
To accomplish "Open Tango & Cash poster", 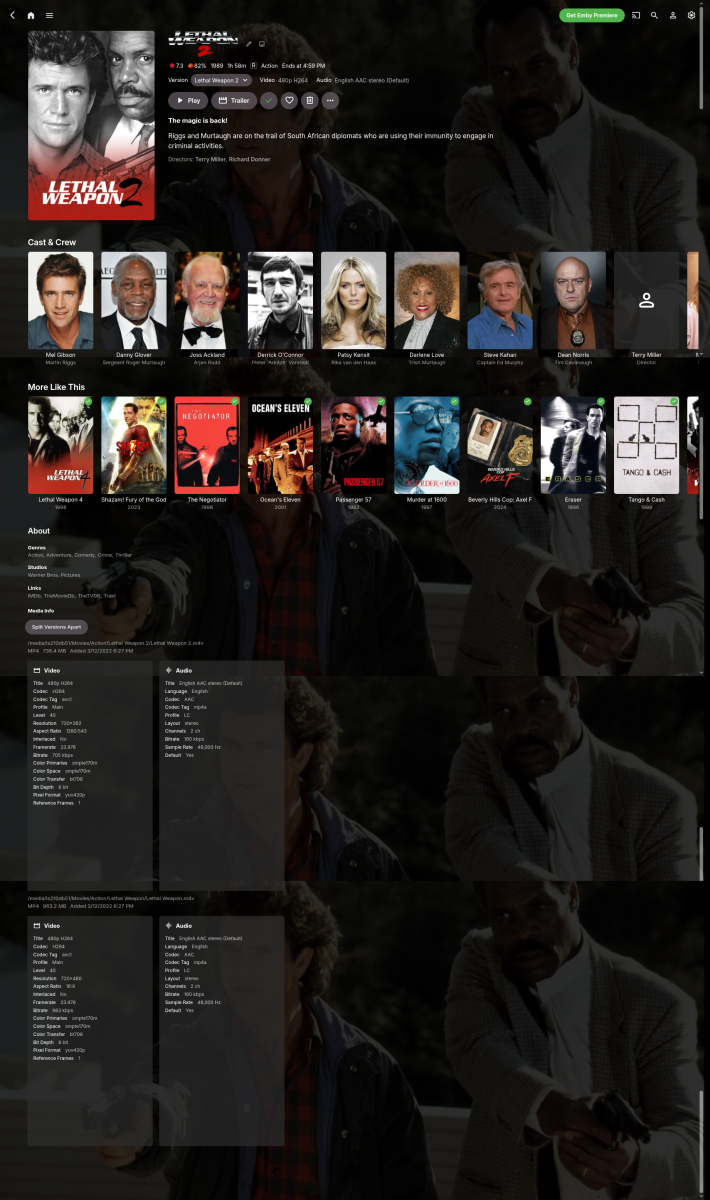I will (x=646, y=445).
